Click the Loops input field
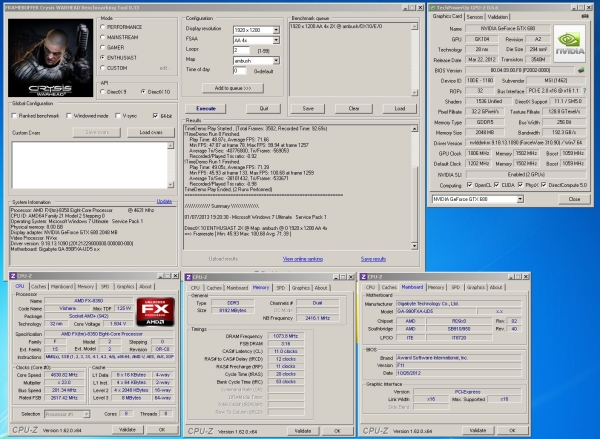Screen dimensions: 600x439 (241, 50)
